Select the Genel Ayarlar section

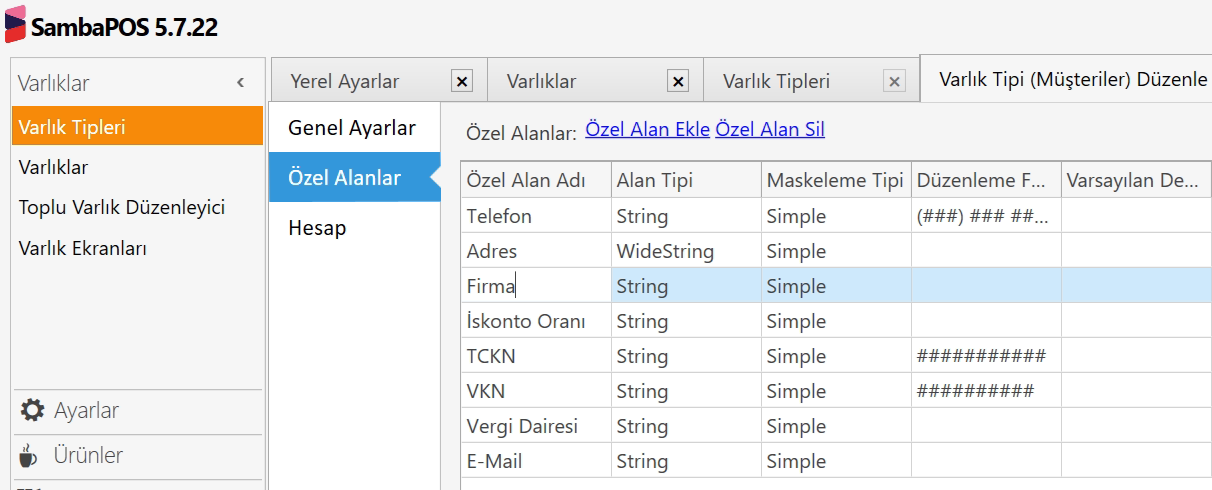pos(352,128)
